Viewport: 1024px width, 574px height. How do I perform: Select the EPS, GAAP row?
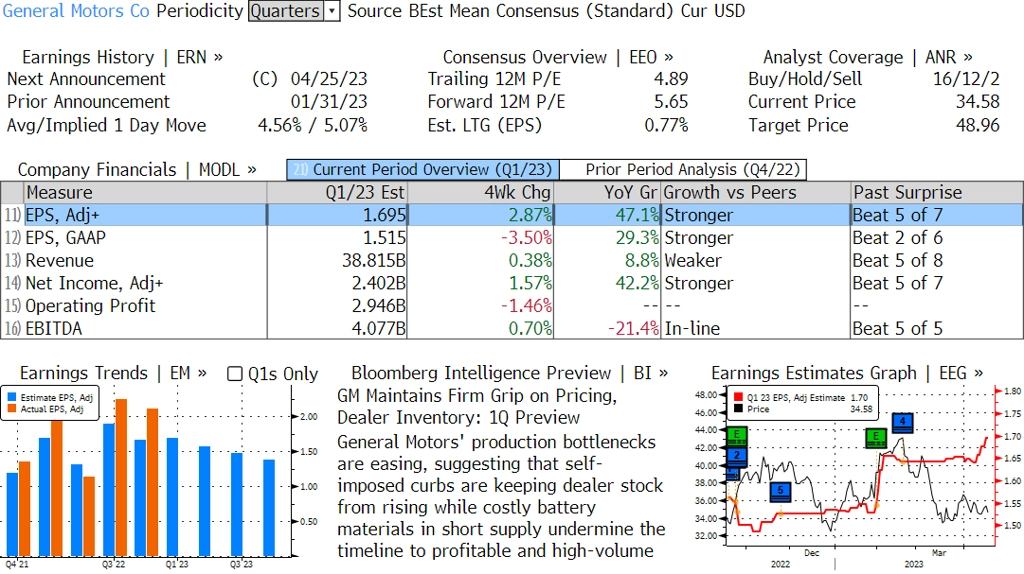[x=512, y=238]
